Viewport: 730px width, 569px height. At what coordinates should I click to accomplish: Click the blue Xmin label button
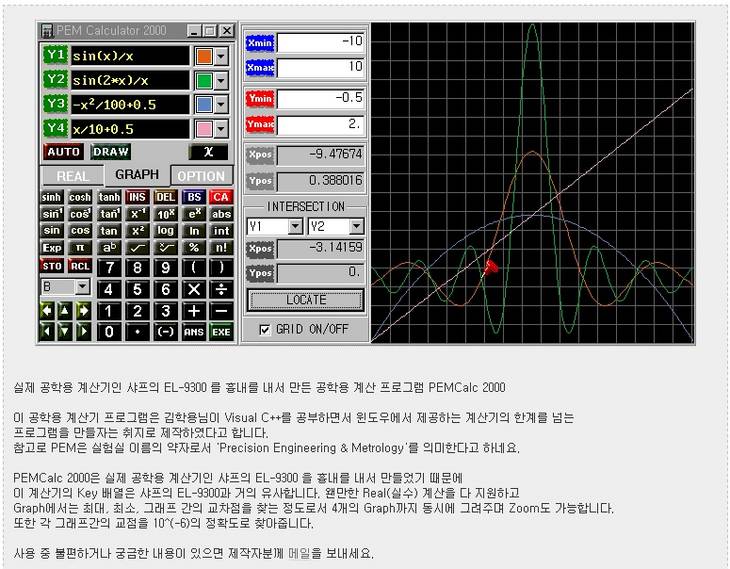[x=260, y=43]
